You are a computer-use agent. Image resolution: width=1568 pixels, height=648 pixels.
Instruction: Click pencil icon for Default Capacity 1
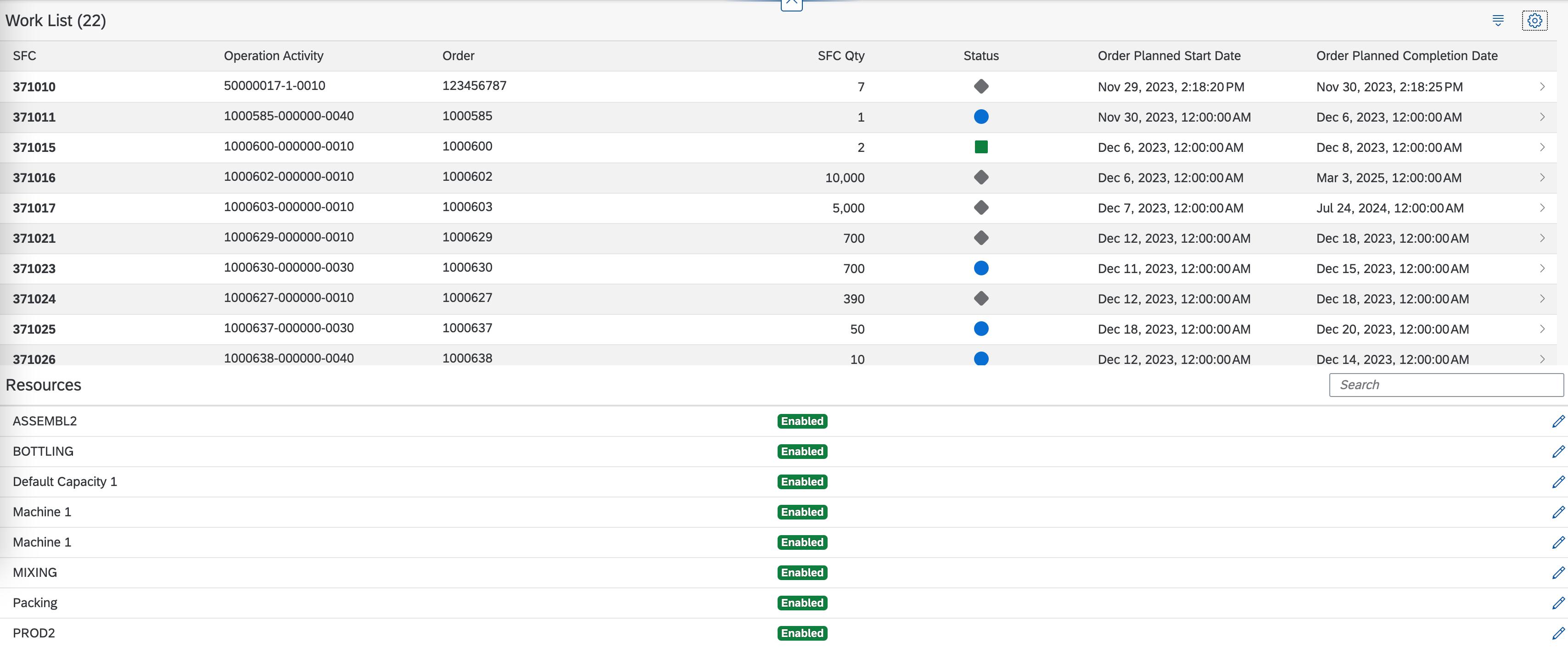tap(1557, 482)
